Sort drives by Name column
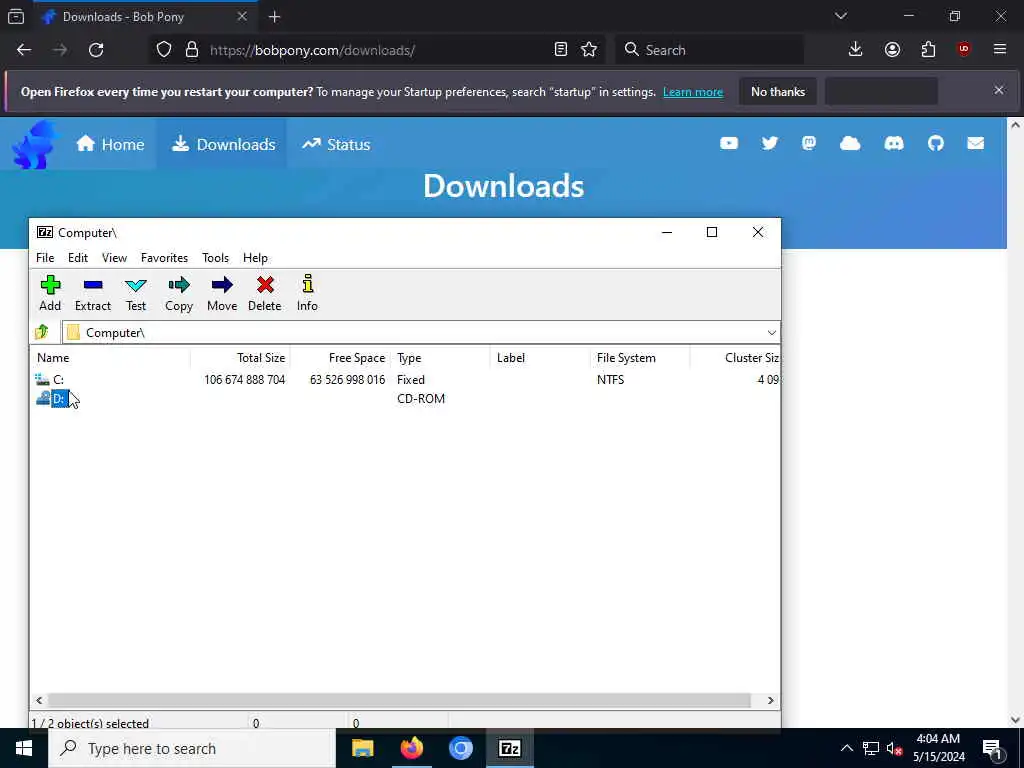This screenshot has width=1024, height=768. coord(111,358)
